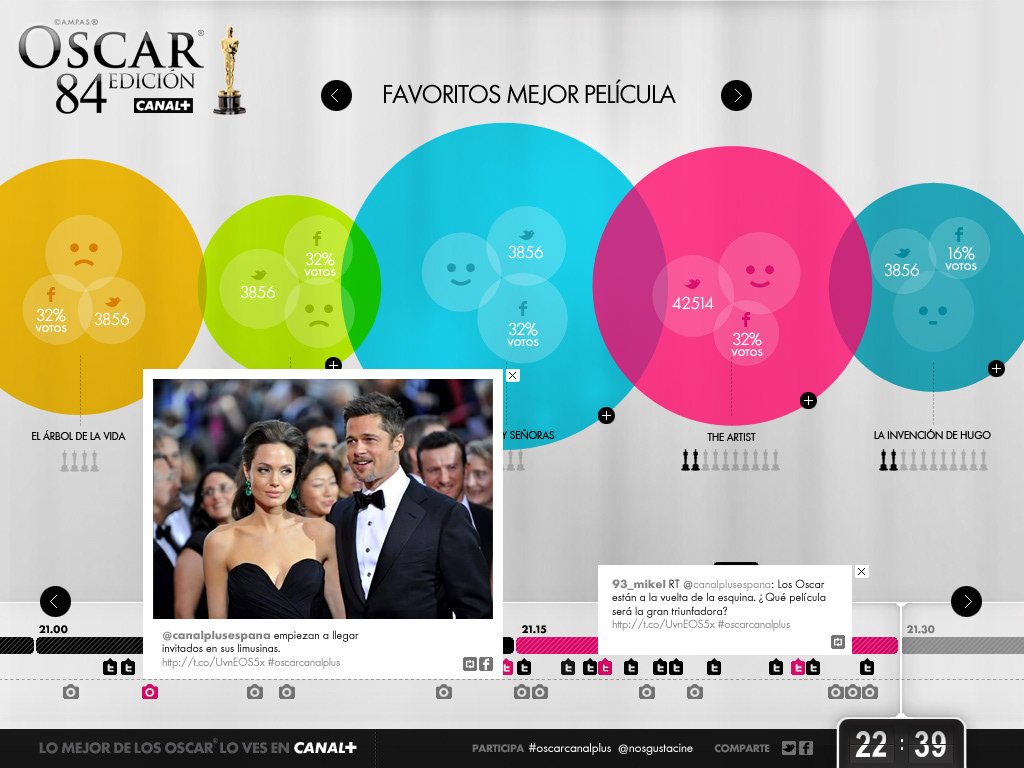Viewport: 1024px width, 768px height.
Task: Open Twitter 3856 count in yellow bubble
Action: pyautogui.click(x=112, y=312)
